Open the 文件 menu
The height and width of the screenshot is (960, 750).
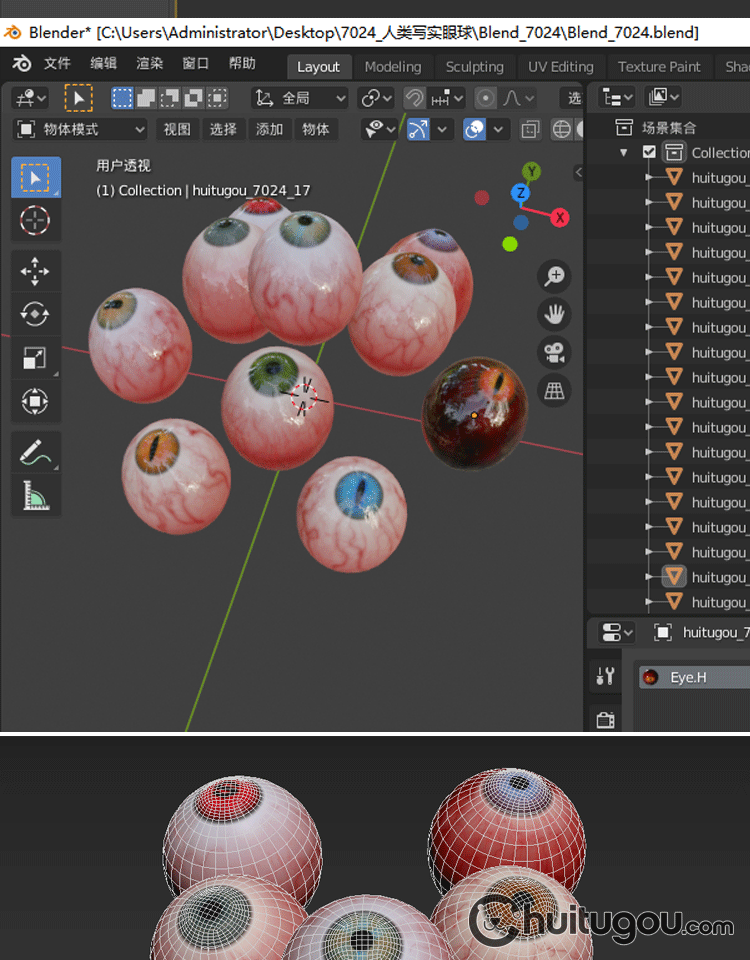[x=57, y=63]
